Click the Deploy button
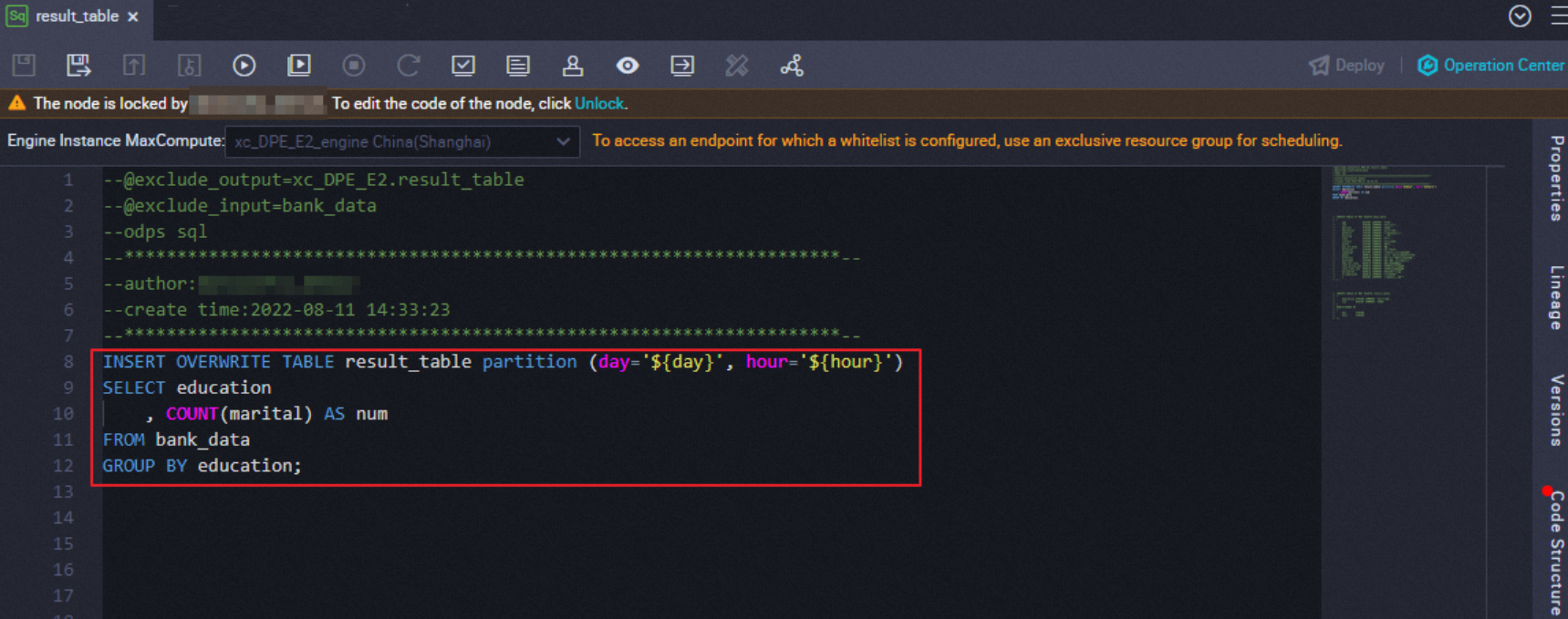This screenshot has width=1568, height=619. click(1347, 65)
